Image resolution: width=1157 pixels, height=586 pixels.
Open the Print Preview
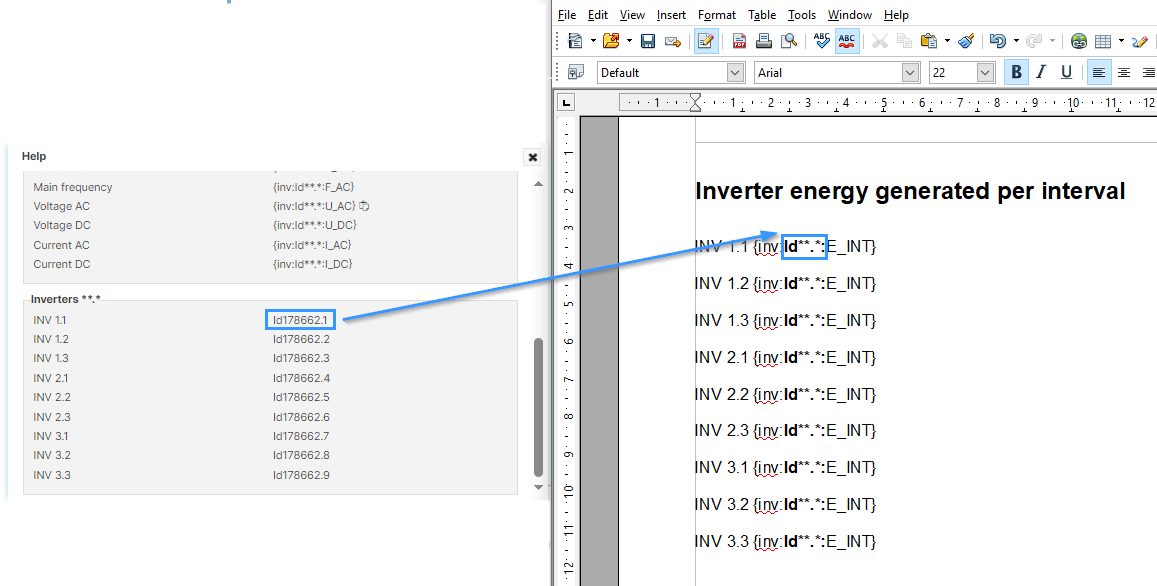[788, 41]
